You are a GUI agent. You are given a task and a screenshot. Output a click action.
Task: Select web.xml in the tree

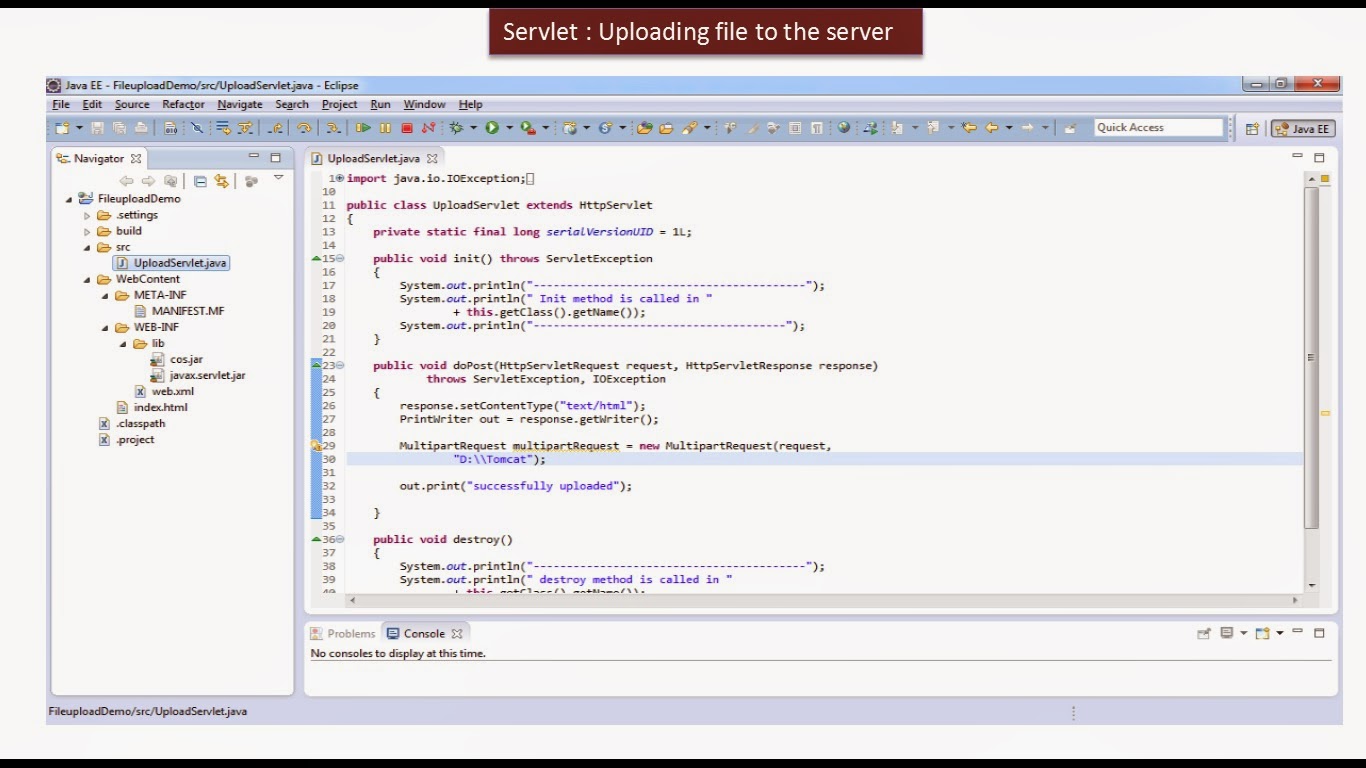click(x=164, y=391)
